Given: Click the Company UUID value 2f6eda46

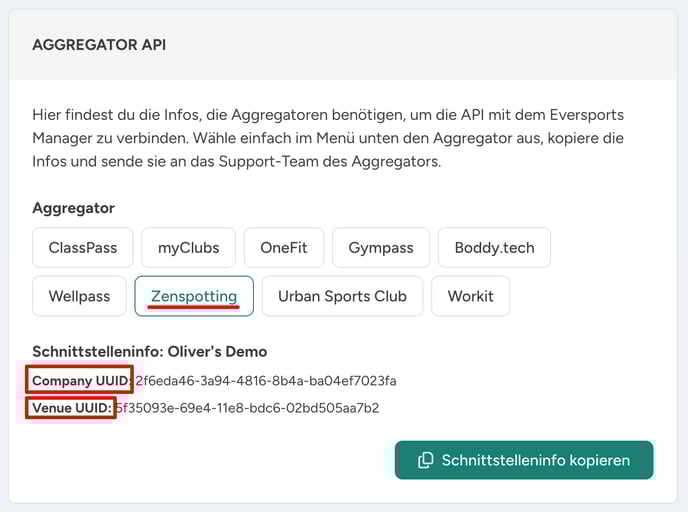Looking at the screenshot, I should pos(266,380).
